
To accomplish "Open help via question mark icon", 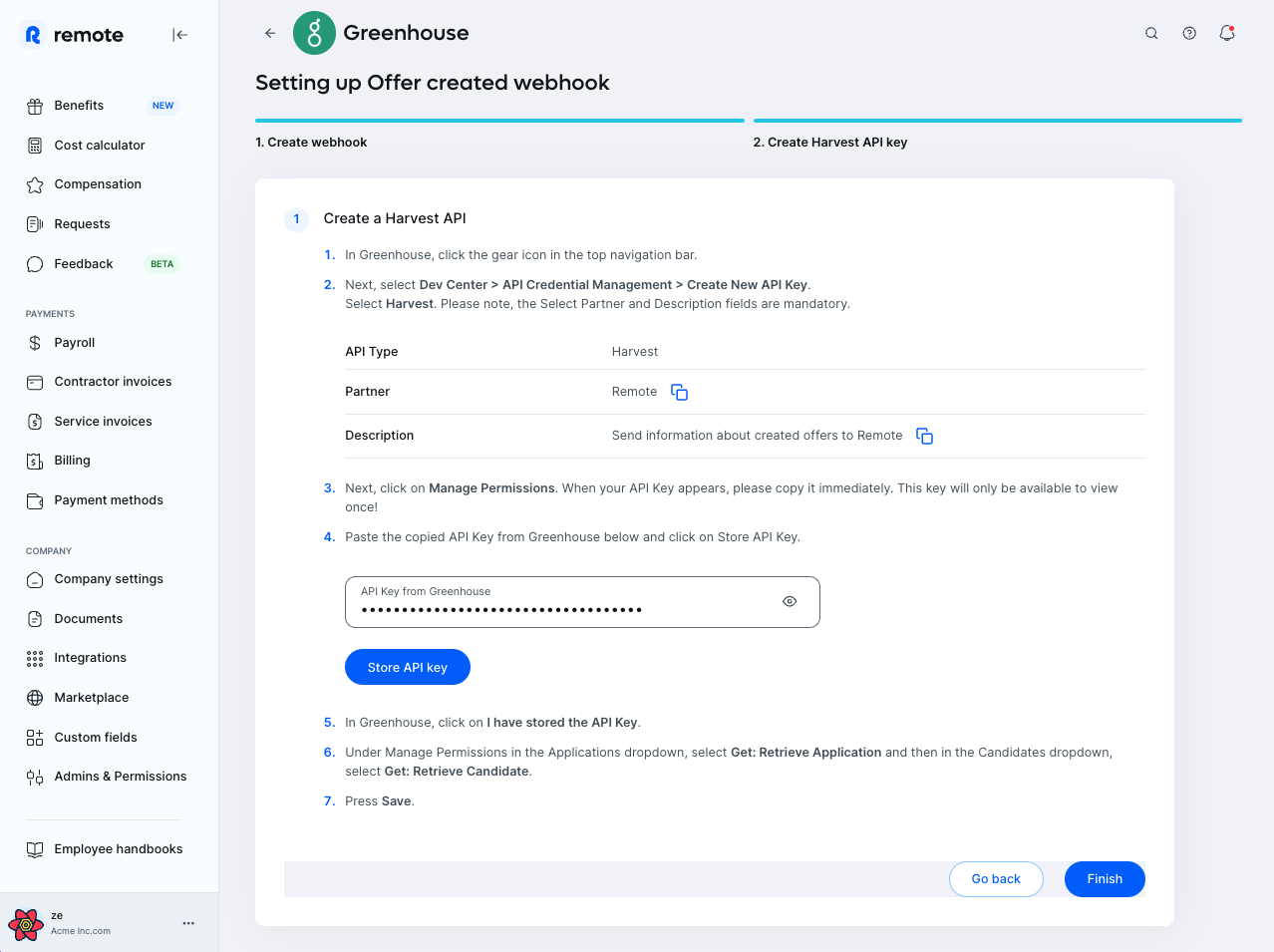I will click(x=1189, y=33).
